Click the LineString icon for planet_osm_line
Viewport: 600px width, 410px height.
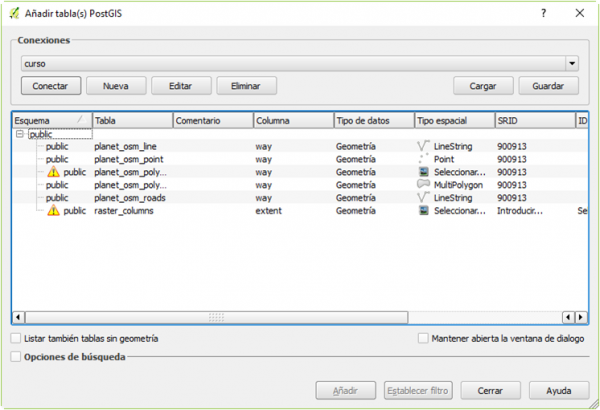(424, 146)
